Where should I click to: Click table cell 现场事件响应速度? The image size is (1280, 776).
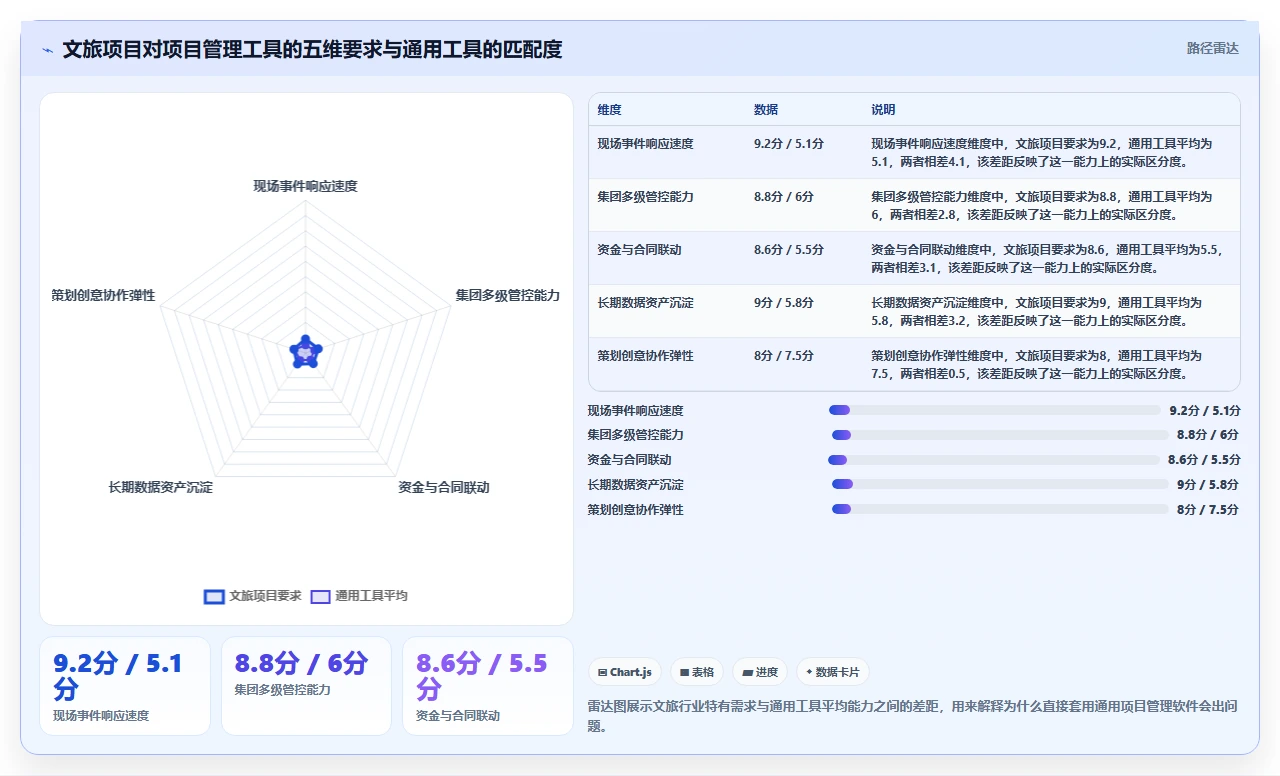click(x=645, y=144)
